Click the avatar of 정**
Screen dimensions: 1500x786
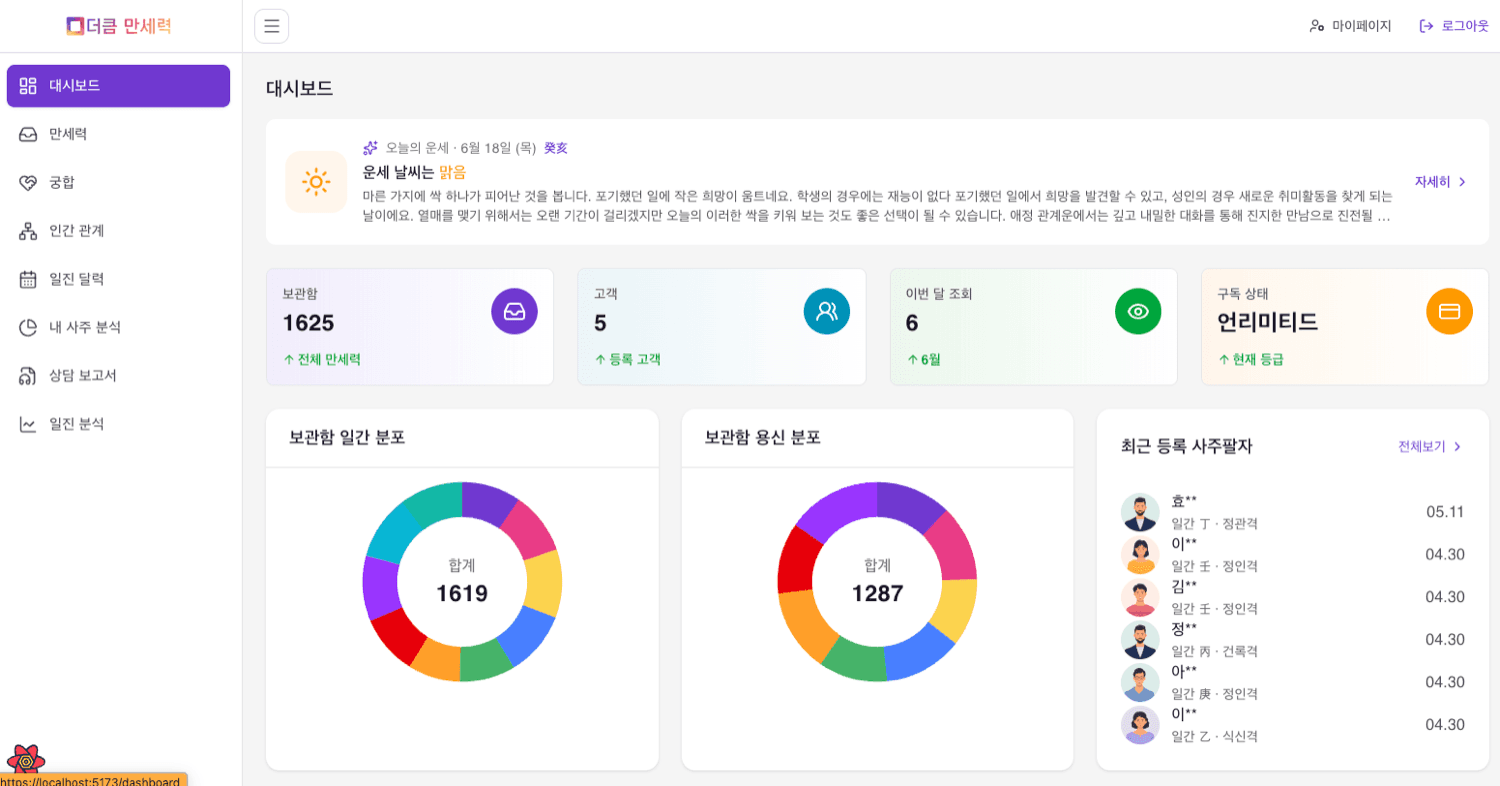point(1140,640)
